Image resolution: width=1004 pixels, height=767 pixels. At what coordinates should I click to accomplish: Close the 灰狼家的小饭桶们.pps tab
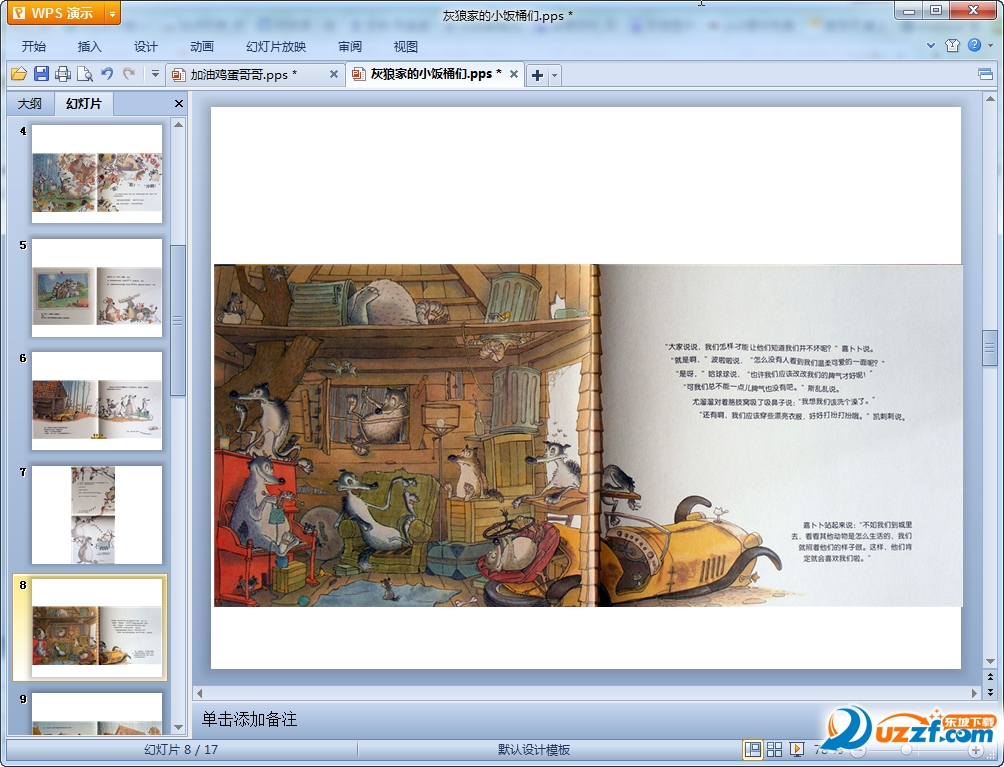pos(514,74)
